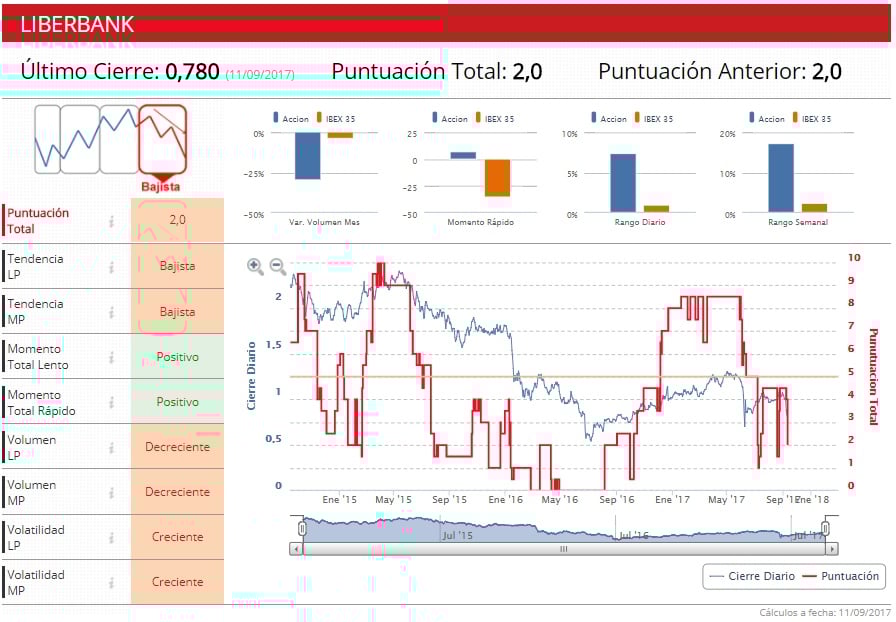The image size is (896, 622).
Task: Open the info icon beside Volumen MP
Action: pyautogui.click(x=111, y=492)
